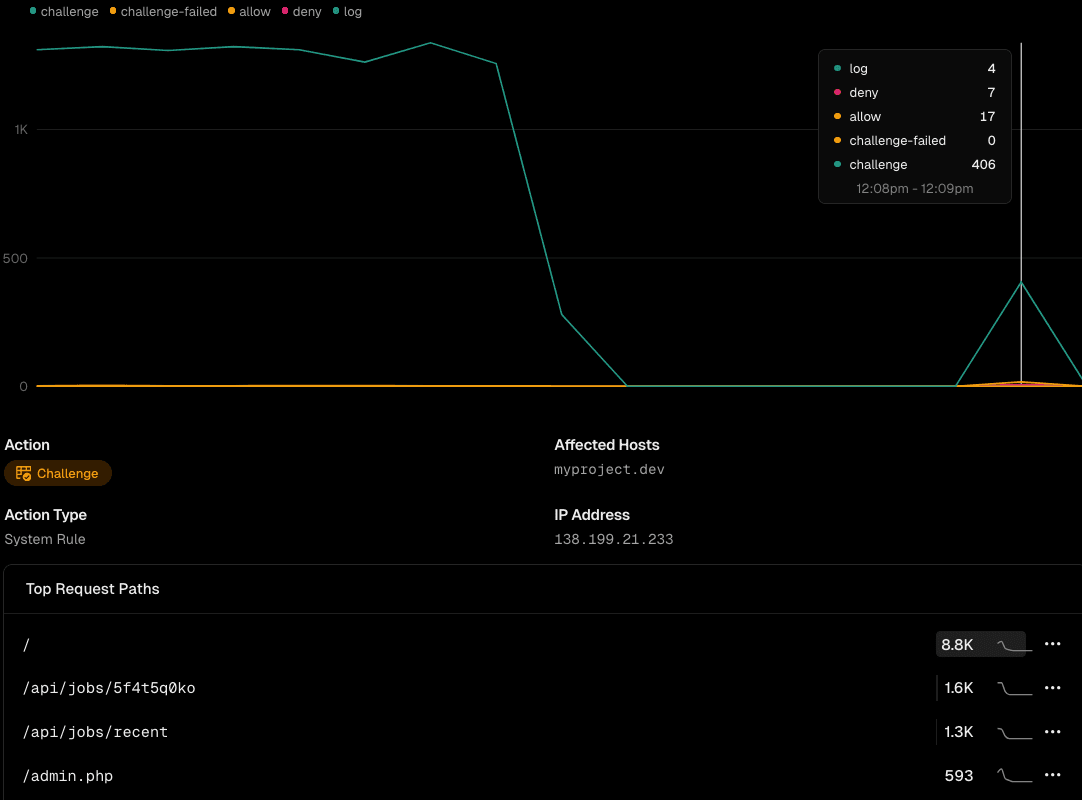
Task: Select the IP address 138.199.21.233
Action: click(613, 539)
